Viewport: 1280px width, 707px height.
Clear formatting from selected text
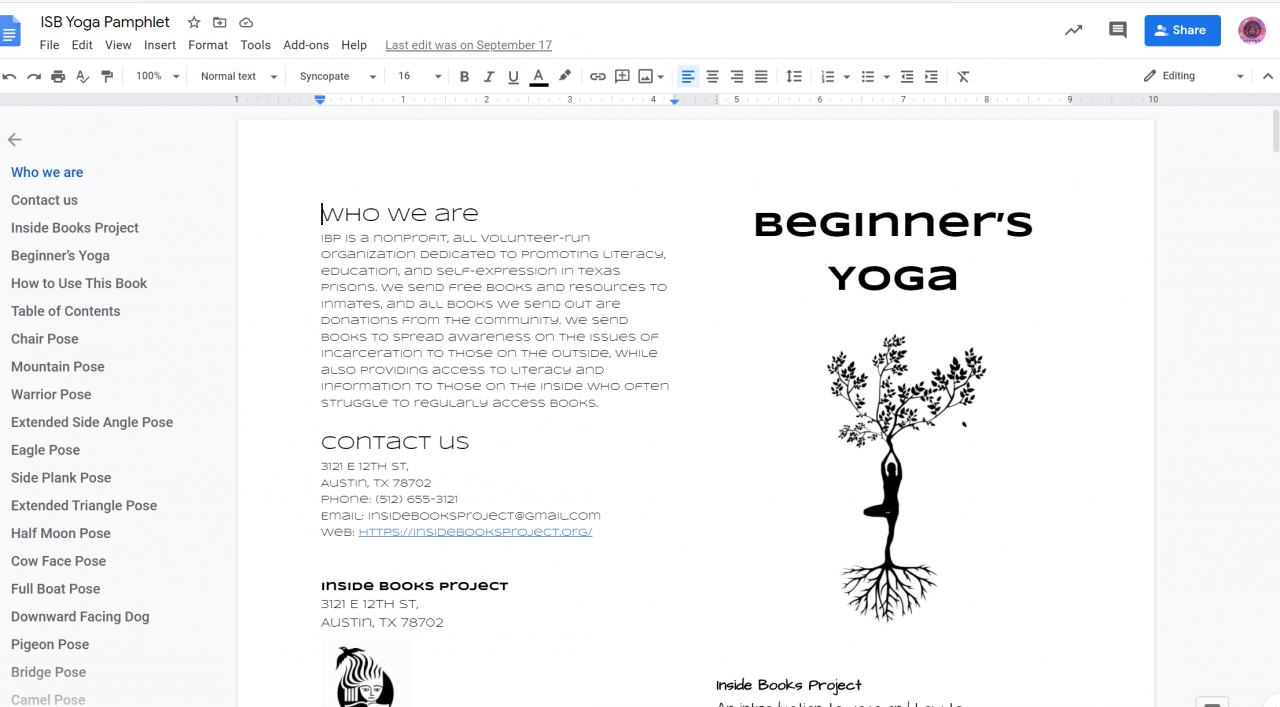(963, 77)
